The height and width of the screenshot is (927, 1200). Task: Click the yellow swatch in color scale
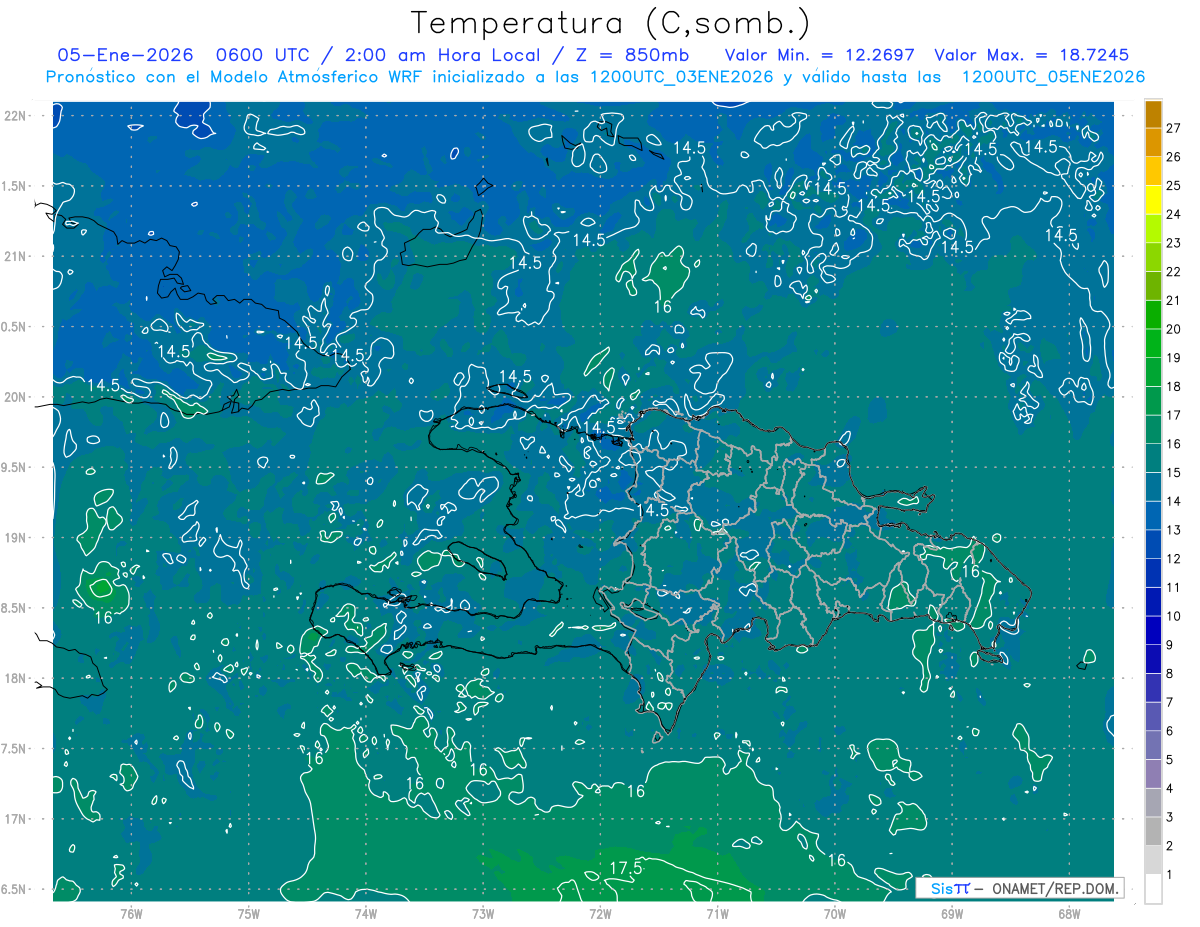point(1153,200)
